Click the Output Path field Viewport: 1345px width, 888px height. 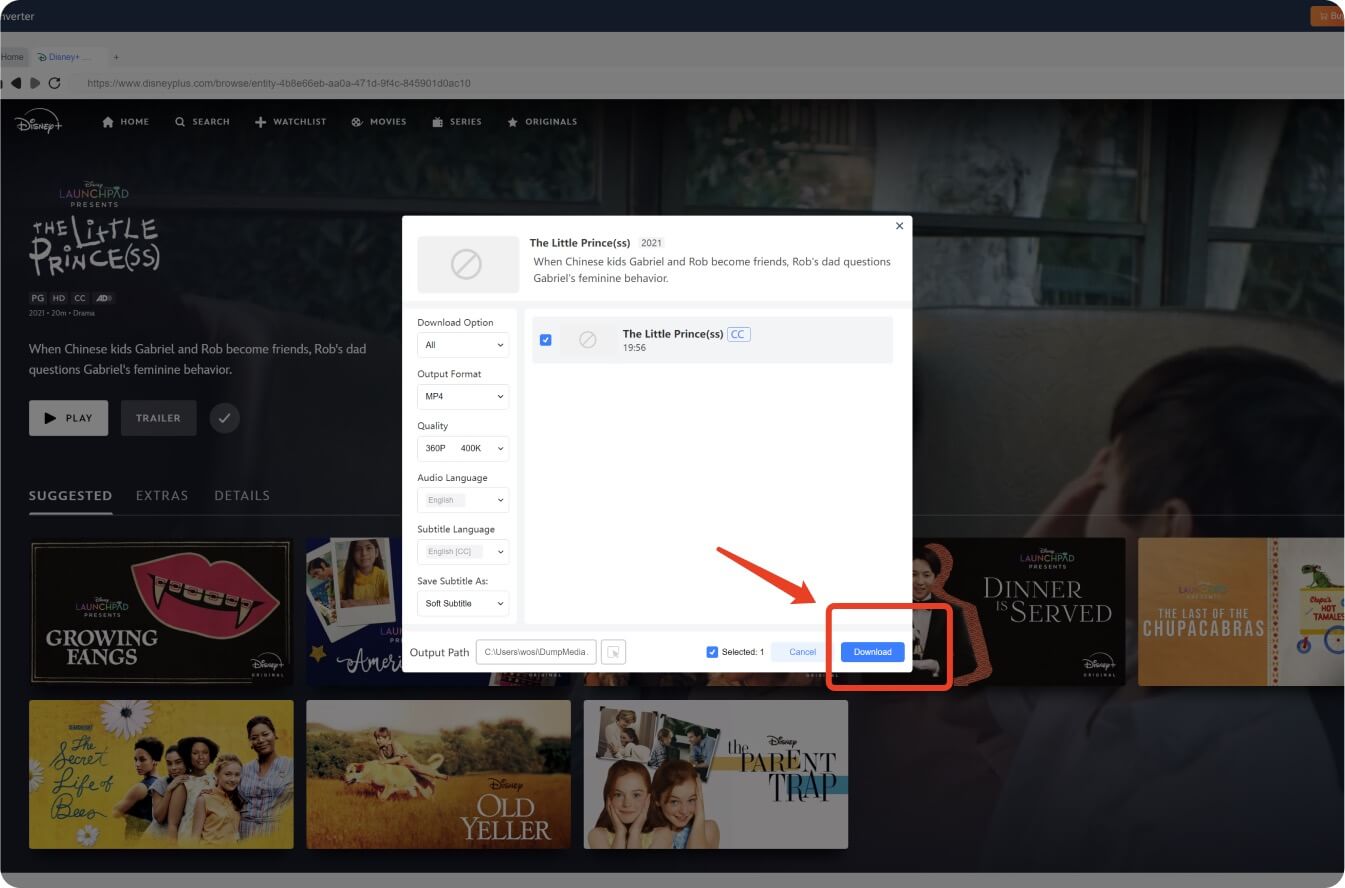pos(536,652)
